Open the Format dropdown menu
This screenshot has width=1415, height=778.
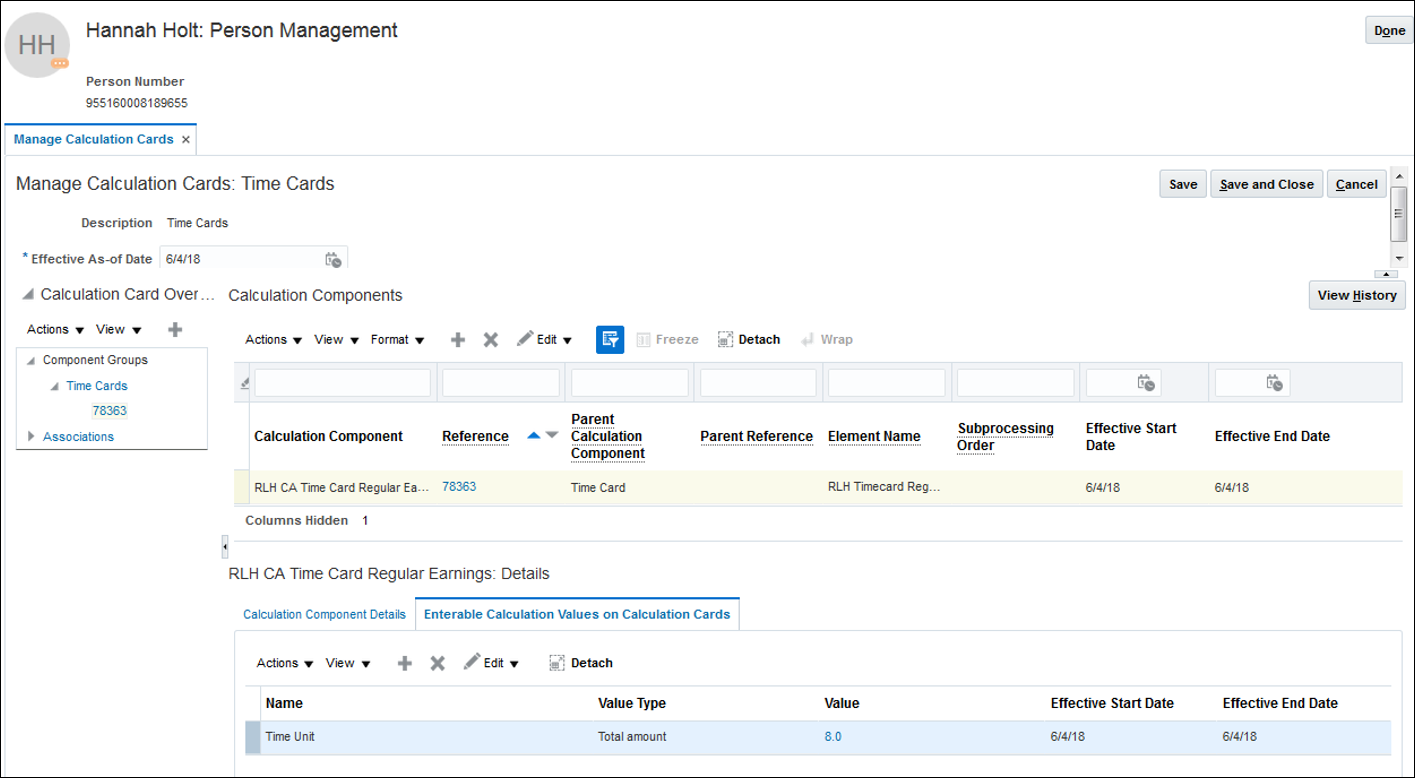398,340
